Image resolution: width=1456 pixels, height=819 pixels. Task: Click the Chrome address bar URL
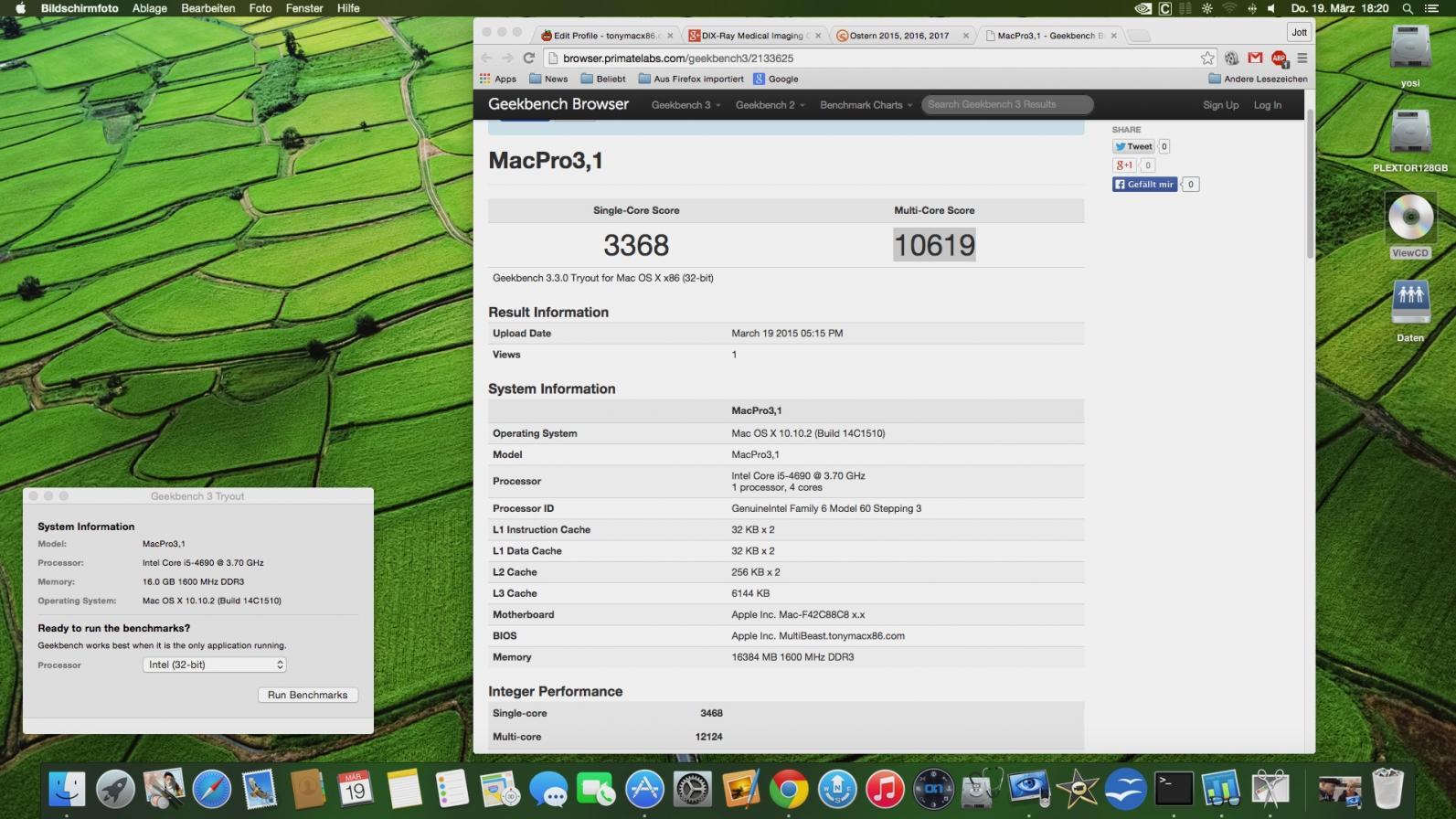(678, 58)
